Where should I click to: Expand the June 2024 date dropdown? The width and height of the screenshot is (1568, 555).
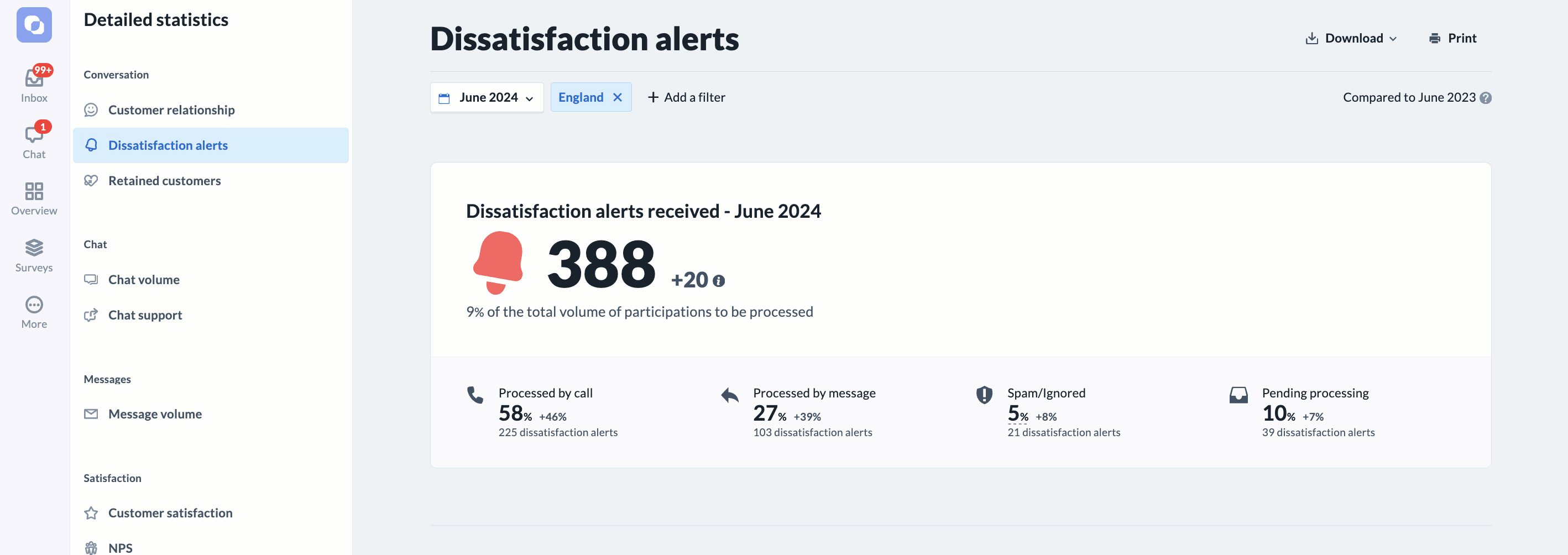point(487,97)
